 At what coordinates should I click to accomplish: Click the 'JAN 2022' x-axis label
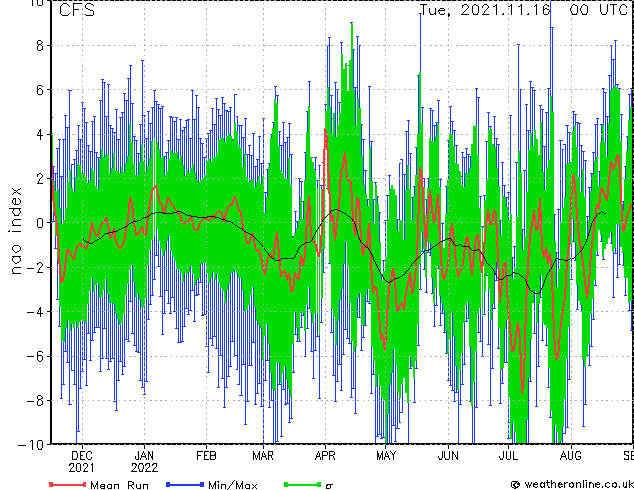point(144,462)
